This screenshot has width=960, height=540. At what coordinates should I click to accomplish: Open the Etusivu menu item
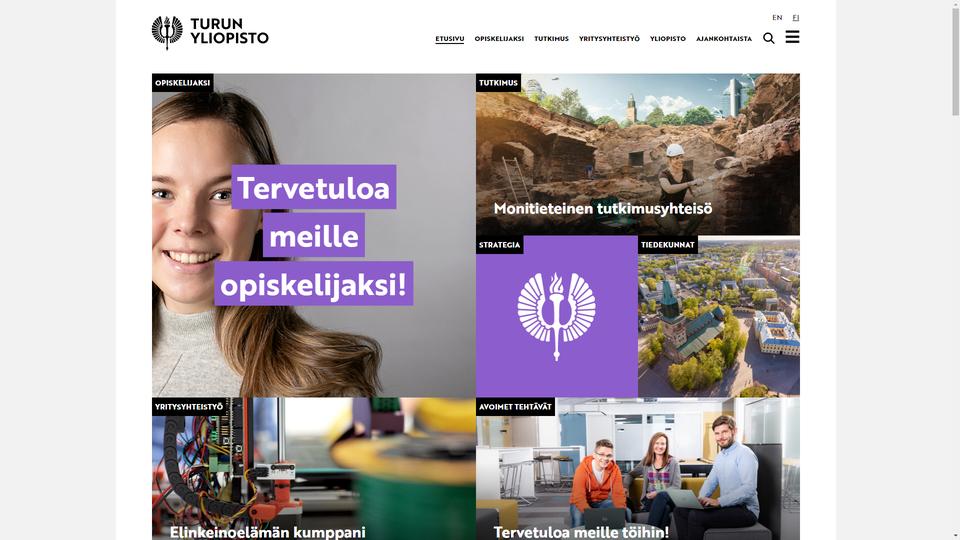tap(449, 39)
